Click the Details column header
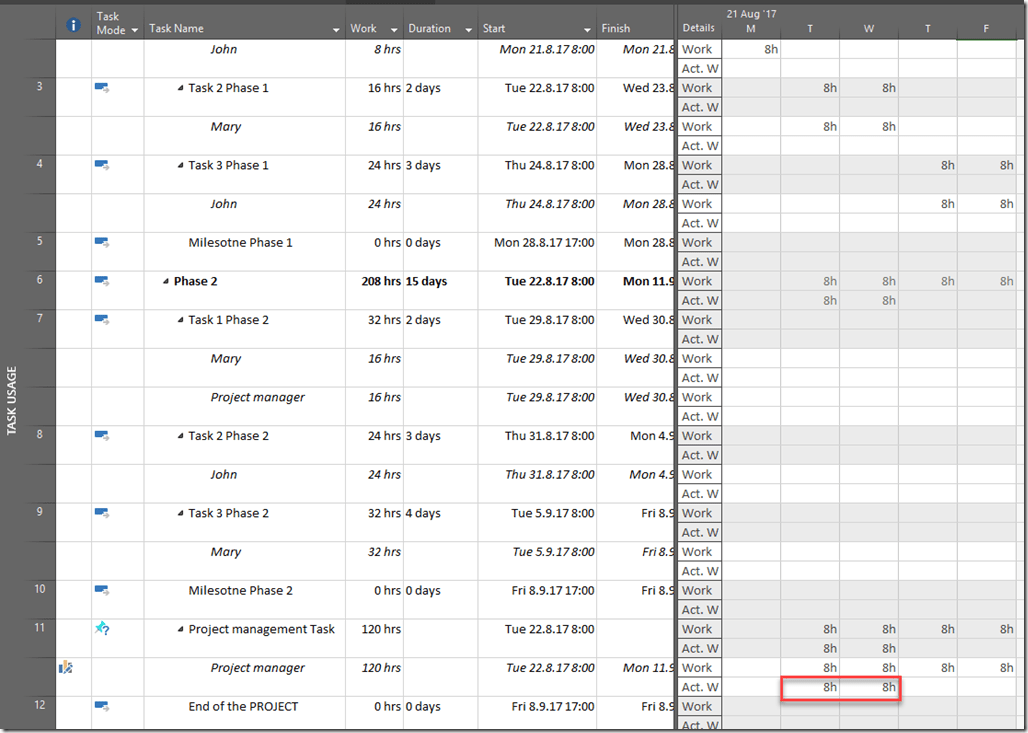The height and width of the screenshot is (733, 1028). click(x=698, y=28)
